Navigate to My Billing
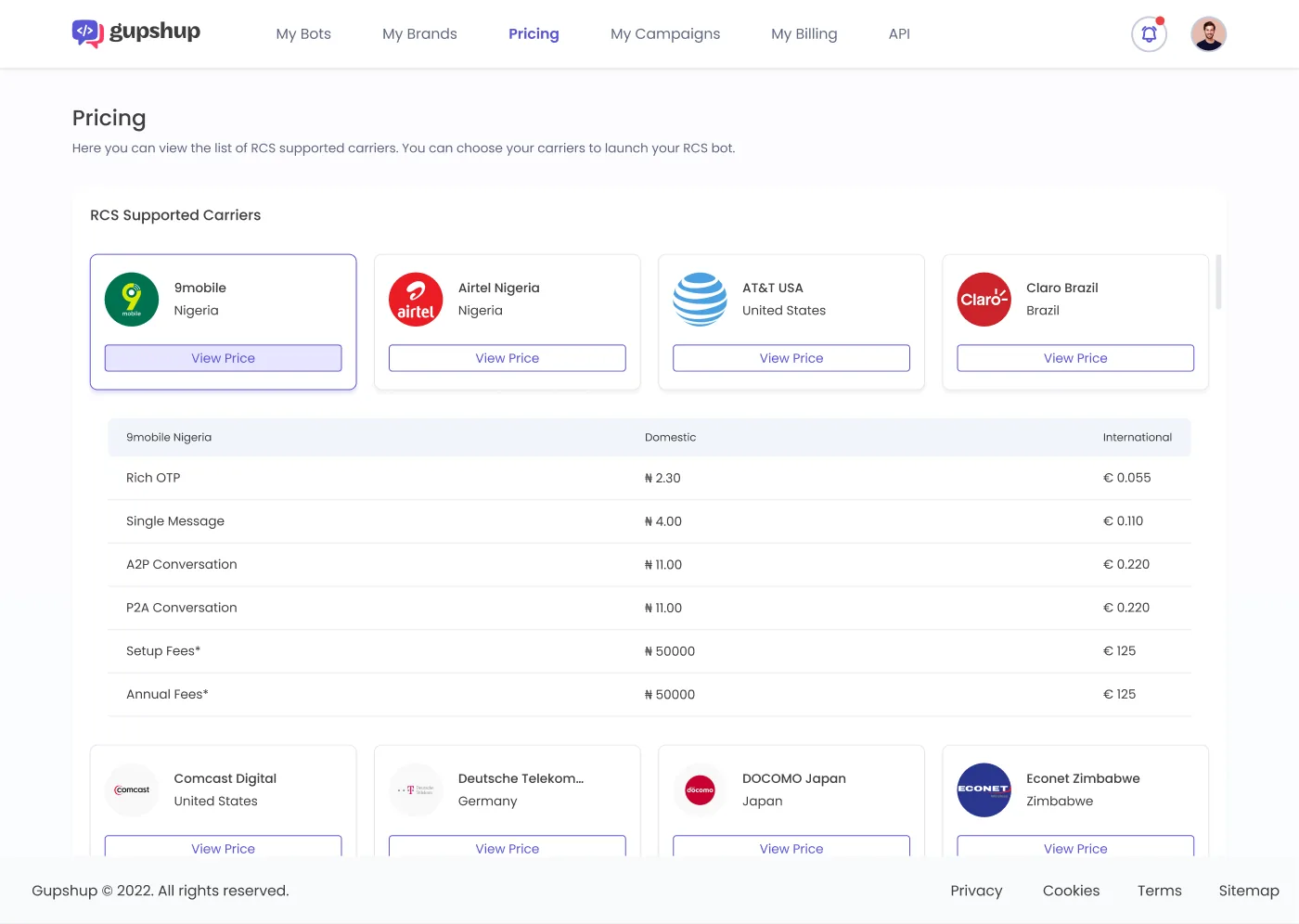 tap(804, 34)
